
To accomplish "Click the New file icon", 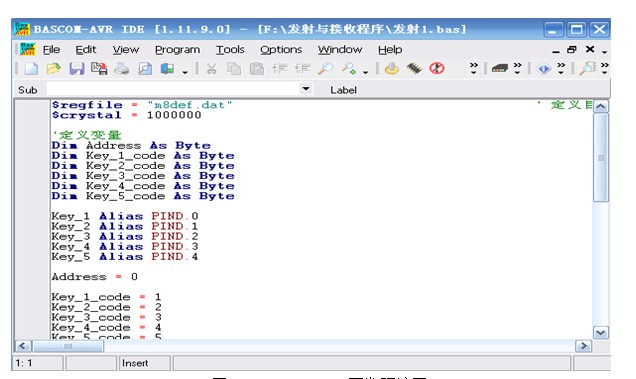I will [31, 68].
